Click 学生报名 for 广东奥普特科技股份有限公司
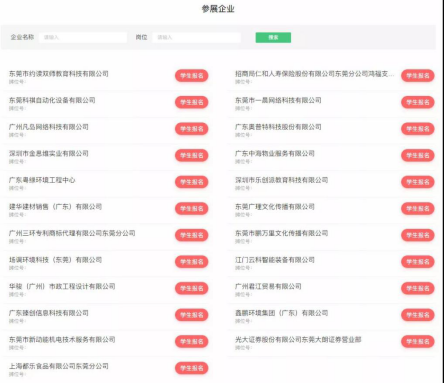Image resolution: width=444 pixels, height=384 pixels. 418,129
